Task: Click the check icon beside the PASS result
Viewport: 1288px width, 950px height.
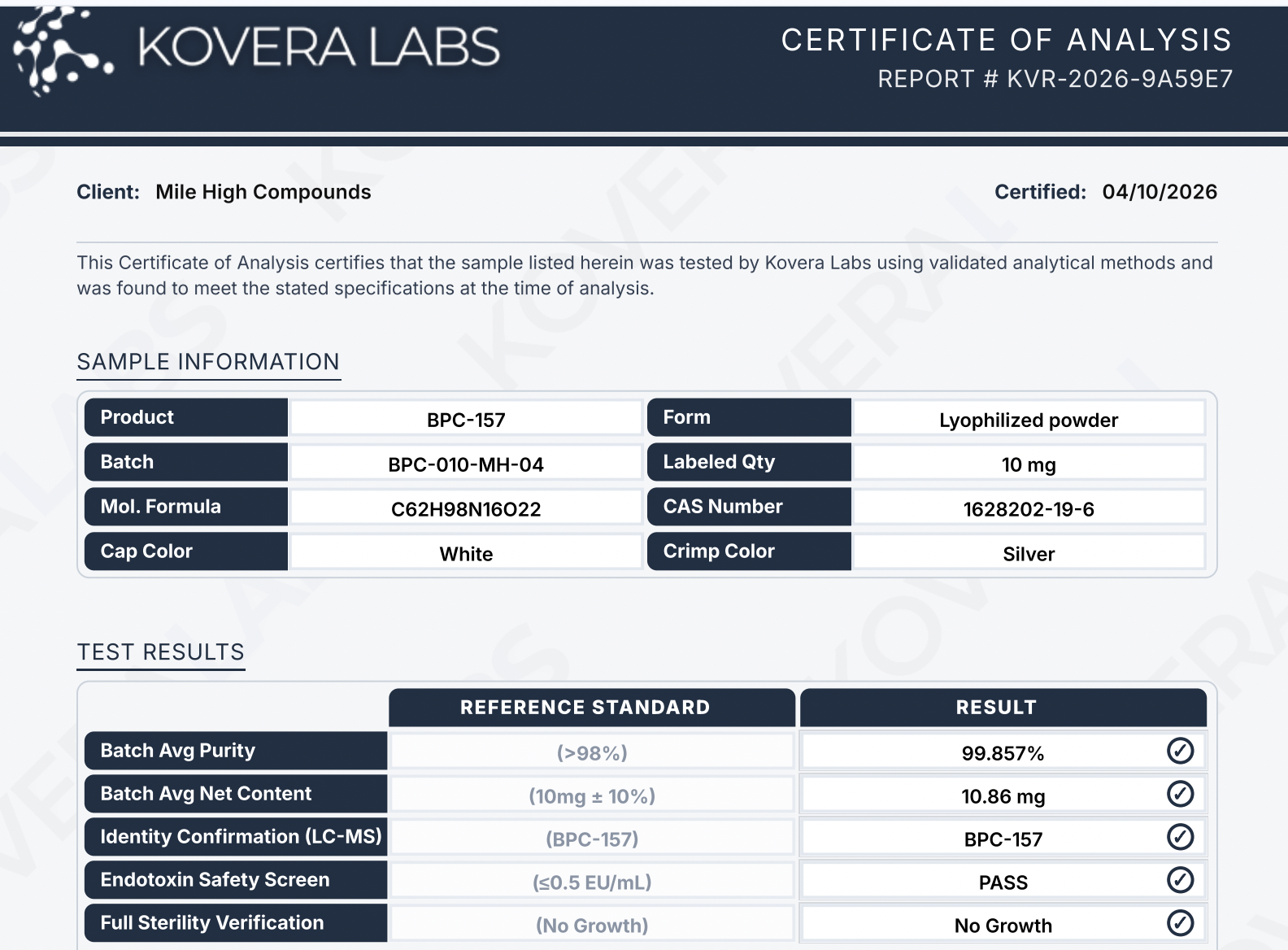Action: coord(1180,880)
